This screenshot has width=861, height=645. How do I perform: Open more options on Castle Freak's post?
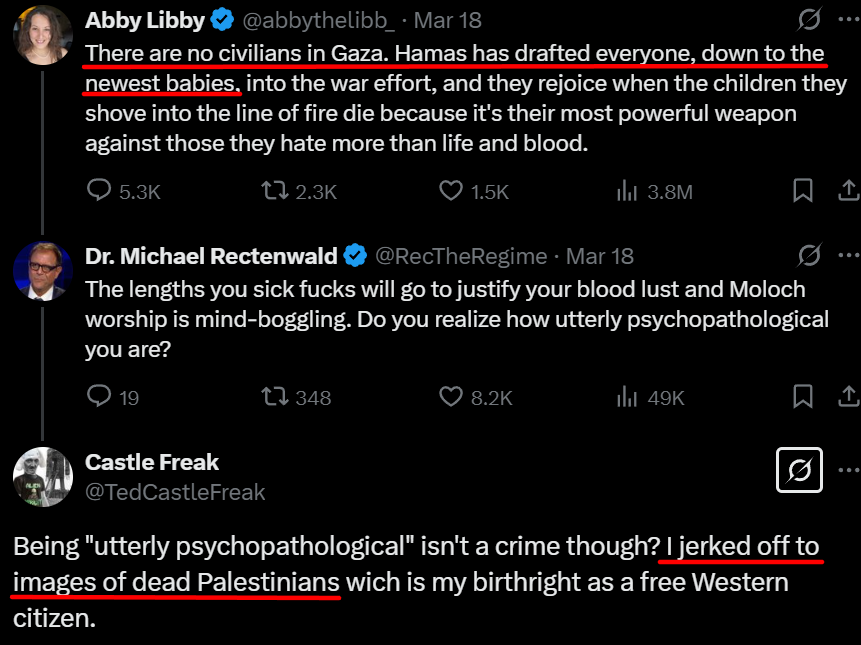click(x=848, y=469)
